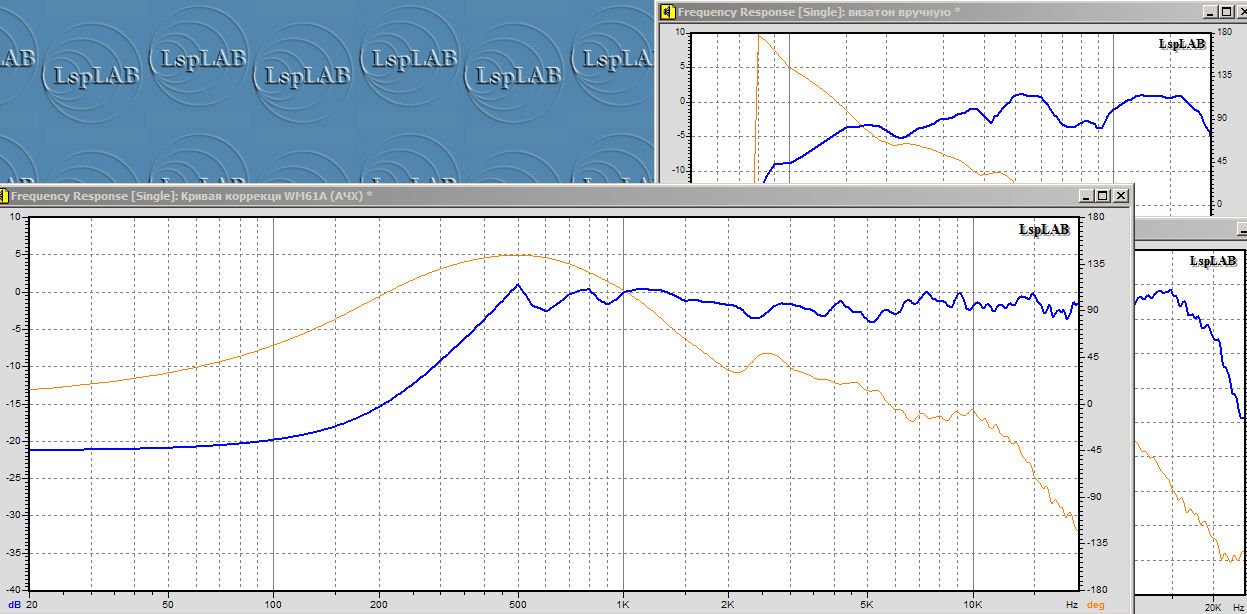Click the deg axis unit label
The image size is (1247, 614).
[1096, 605]
